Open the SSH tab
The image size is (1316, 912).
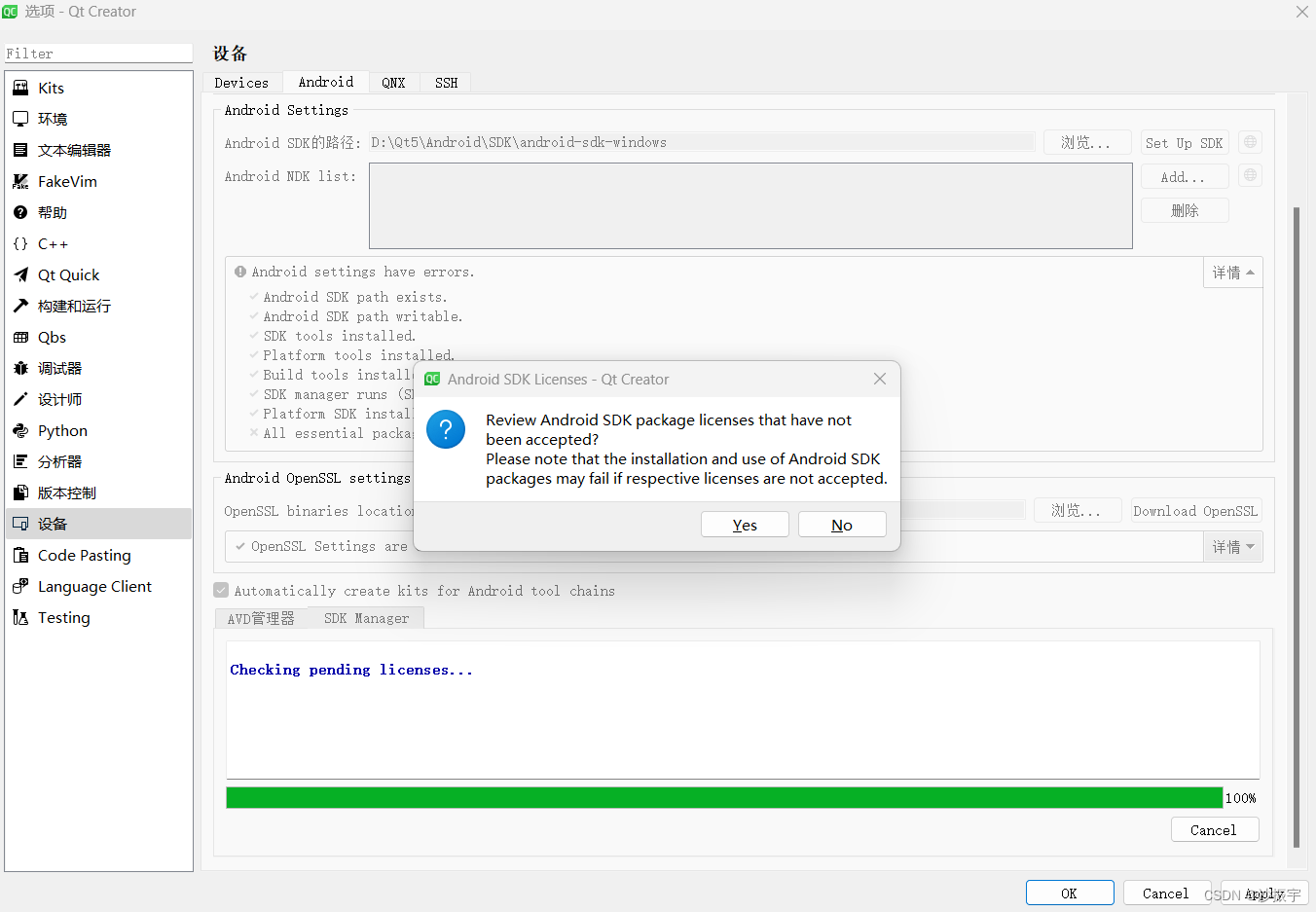[446, 83]
